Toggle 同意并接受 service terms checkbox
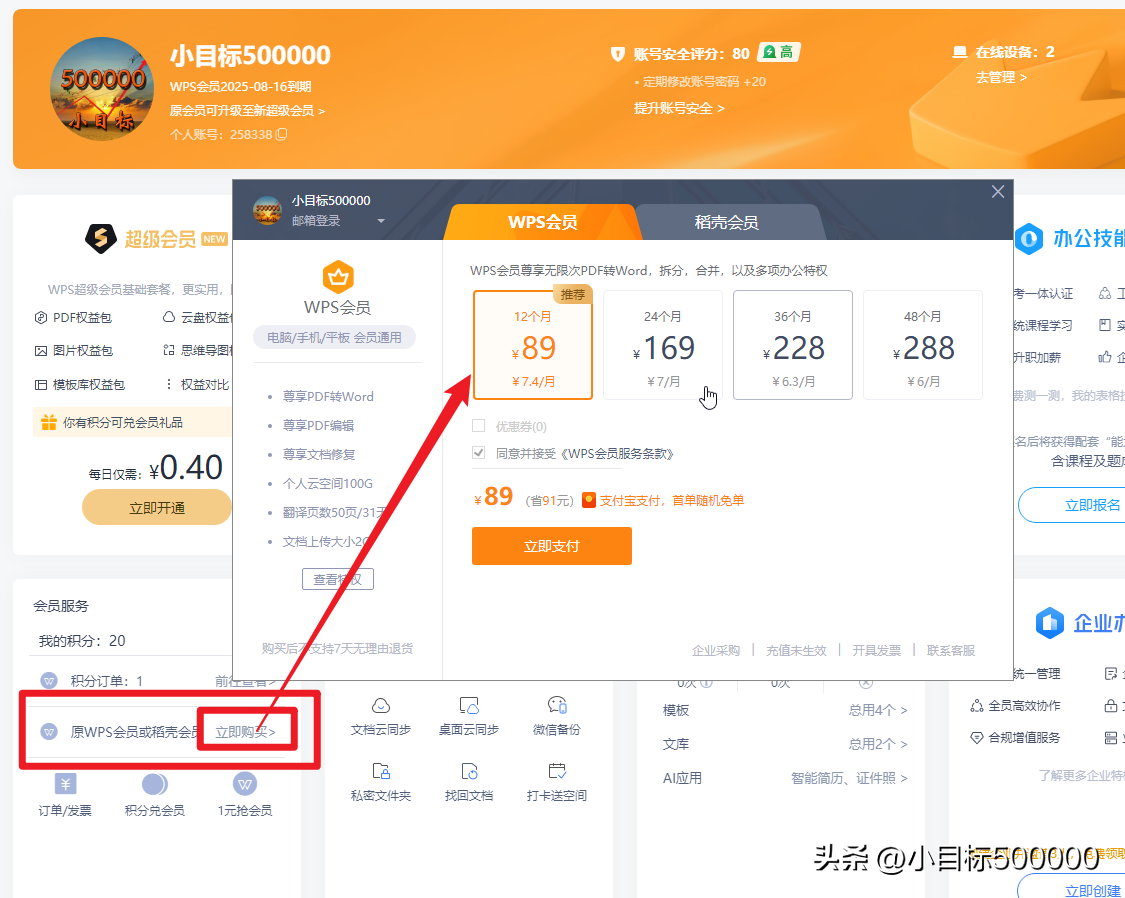The image size is (1125, 898). 479,453
